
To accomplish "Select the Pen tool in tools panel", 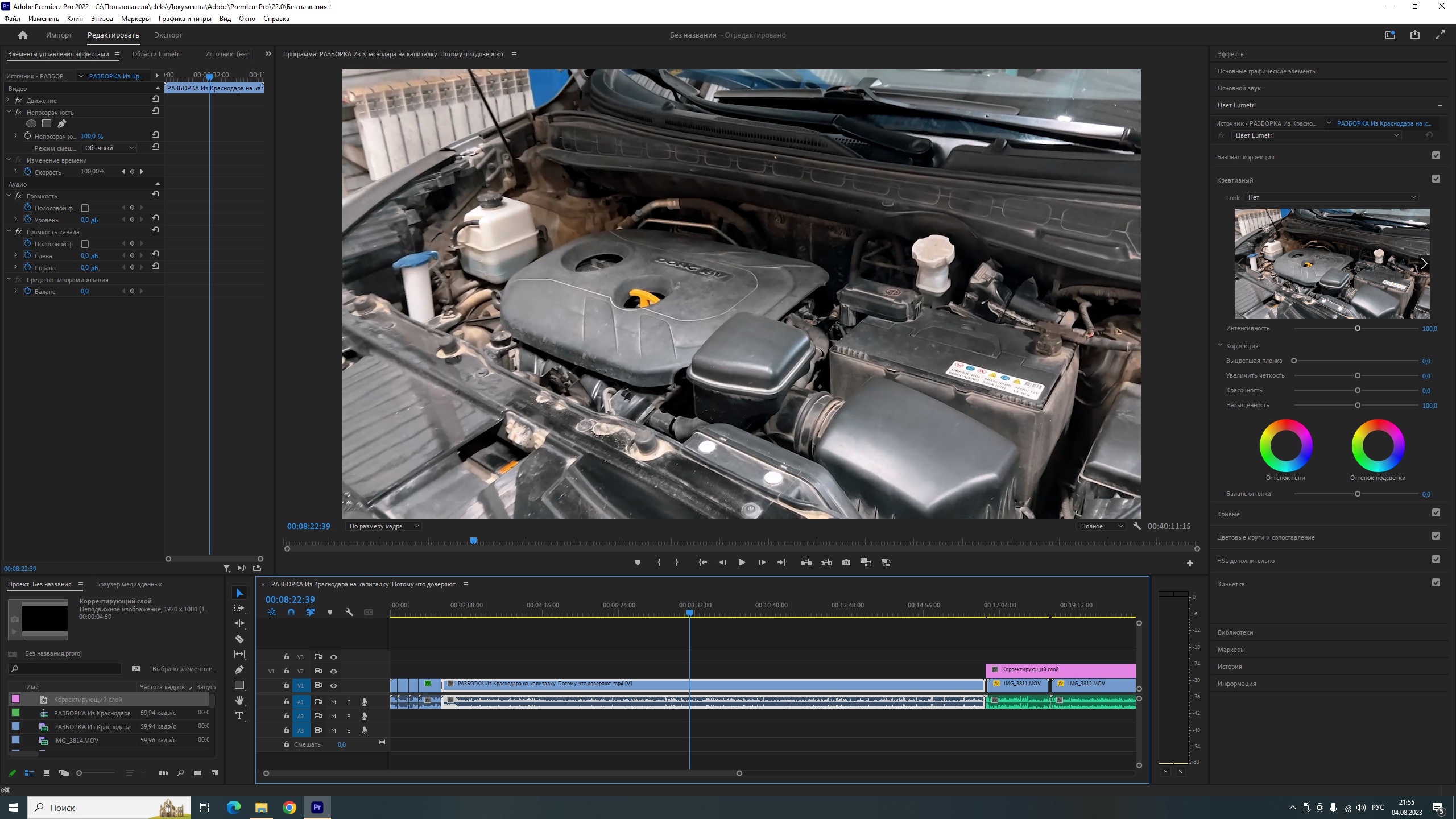I will 239,669.
